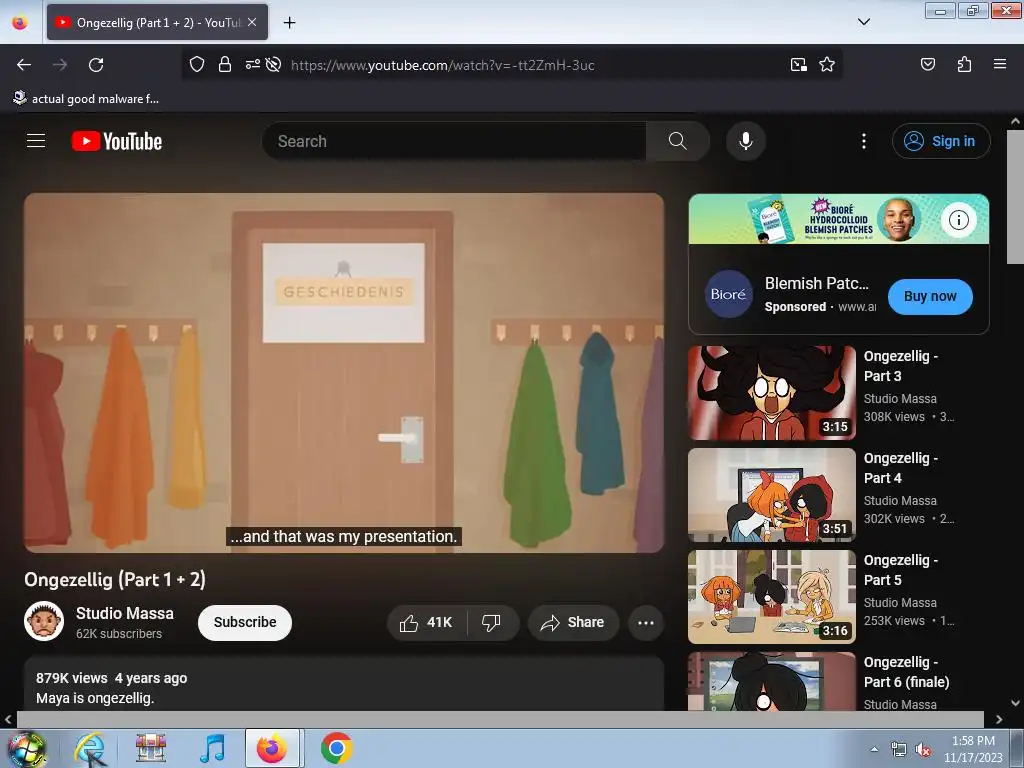The width and height of the screenshot is (1024, 768).
Task: Open the Firefox application hamburger menu
Action: pyautogui.click(x=1000, y=64)
